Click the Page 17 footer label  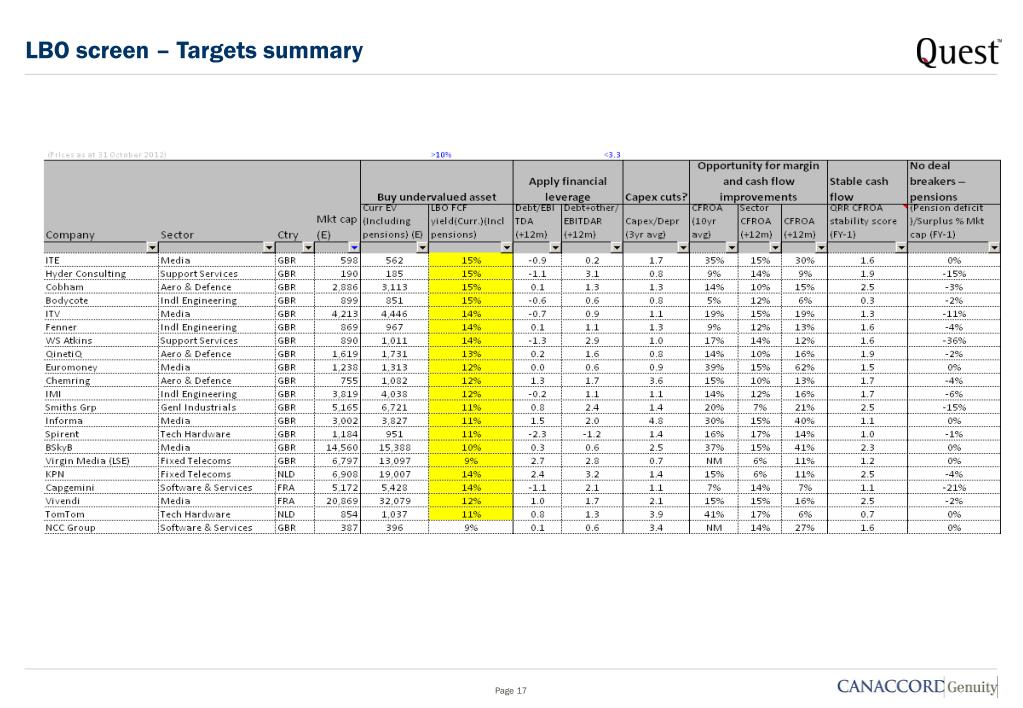511,690
